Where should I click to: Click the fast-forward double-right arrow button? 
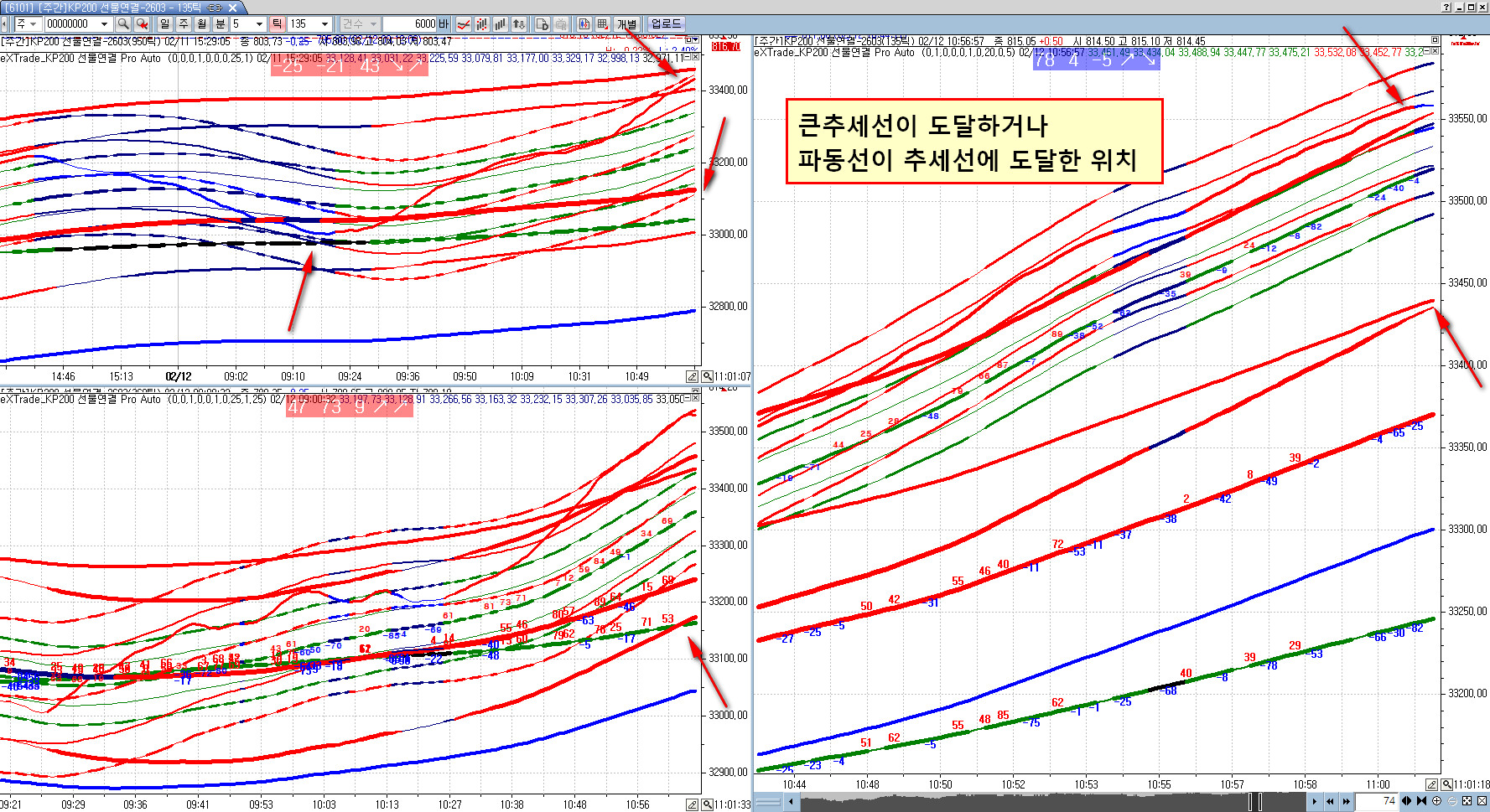click(1346, 802)
